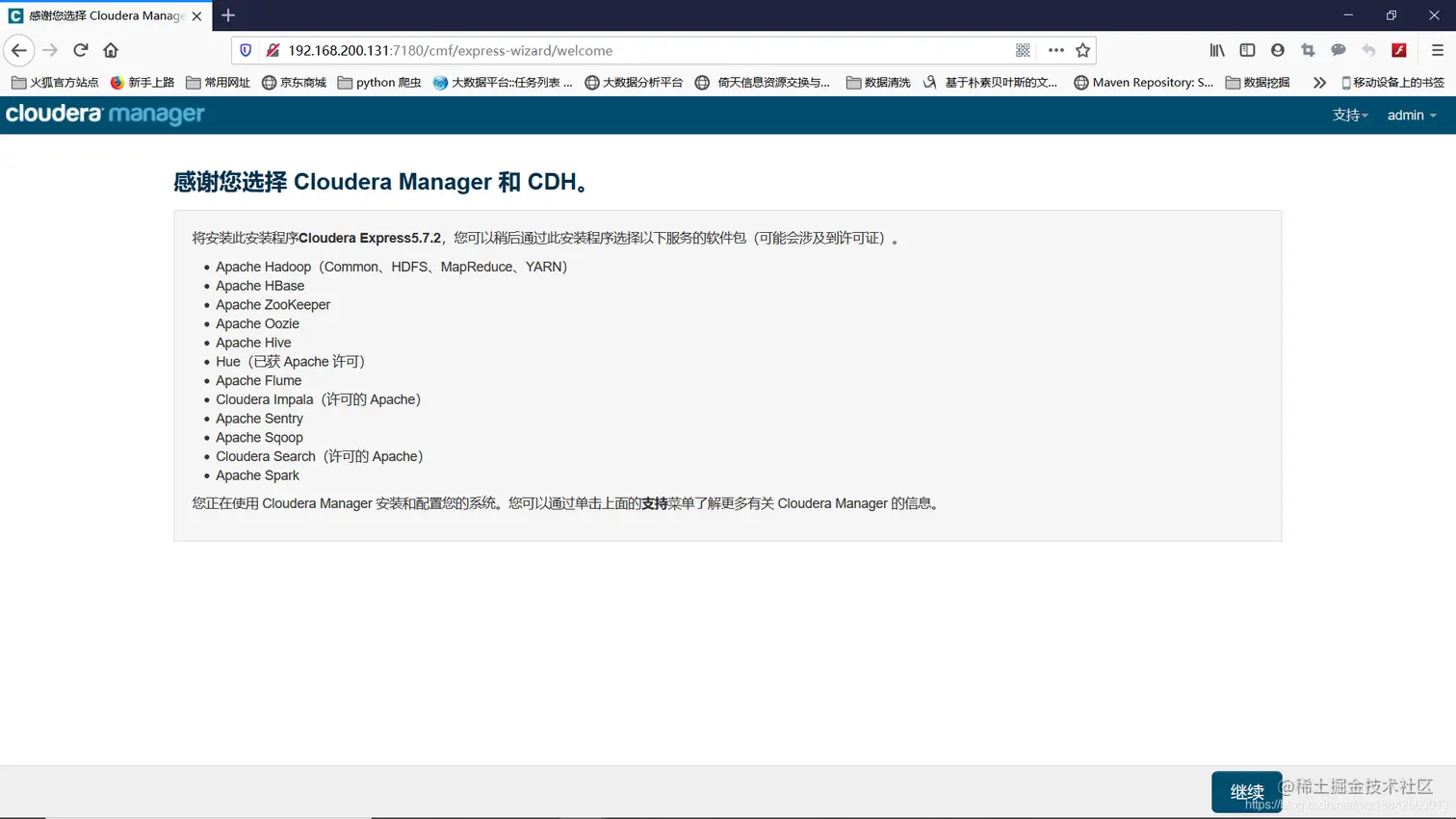Close the Cloudera Manager tab
The image size is (1456, 819).
pyautogui.click(x=196, y=16)
